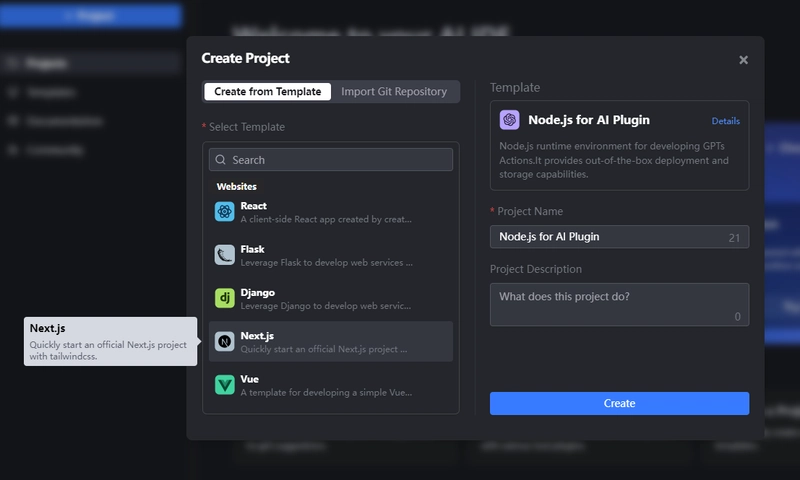This screenshot has width=800, height=480.
Task: Click the Select Template label
Action: point(246,127)
